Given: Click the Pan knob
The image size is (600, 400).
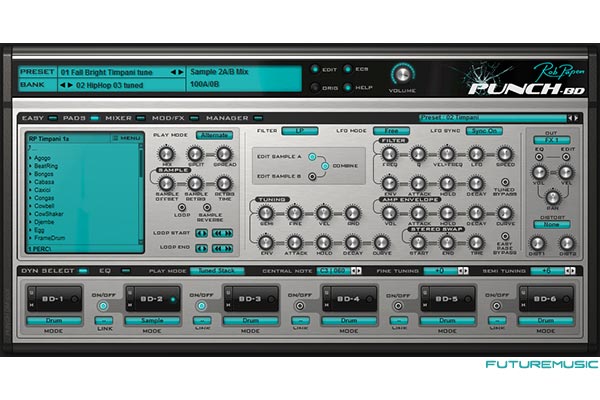Looking at the screenshot, I should (x=553, y=198).
